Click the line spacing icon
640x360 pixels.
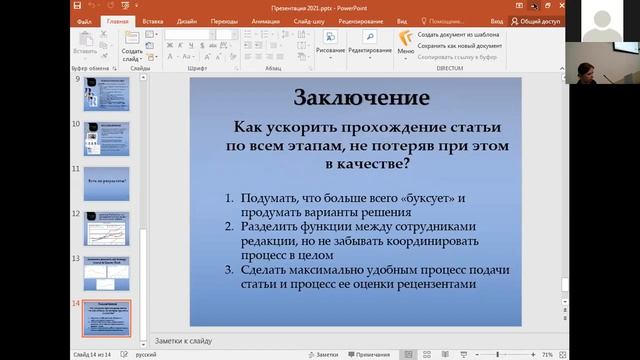pyautogui.click(x=285, y=35)
